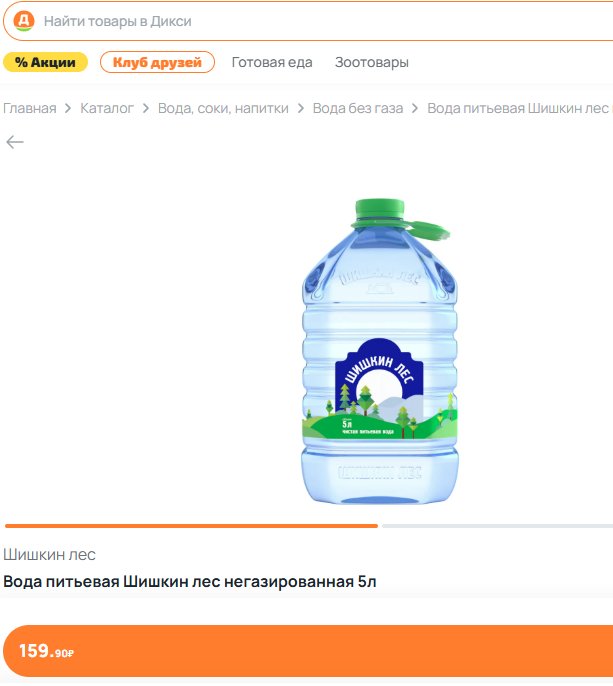This screenshot has width=613, height=686.
Task: Open Вода, соки, напитки breadcrumb category
Action: 223,108
